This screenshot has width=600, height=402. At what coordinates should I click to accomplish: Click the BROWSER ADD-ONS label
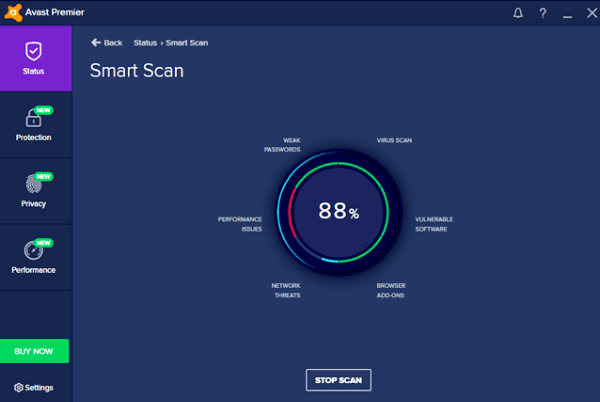coord(391,290)
